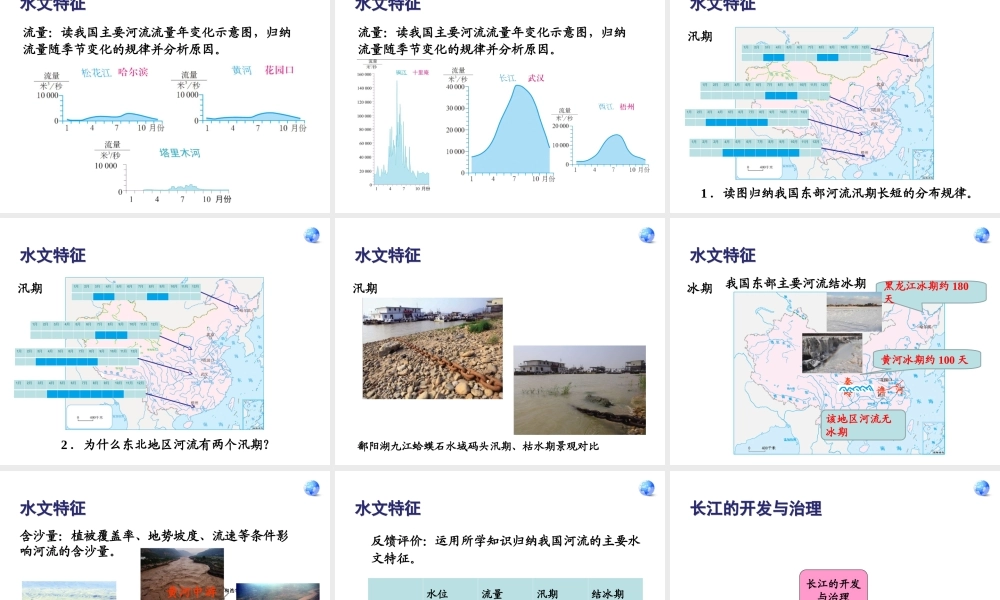This screenshot has width=1000, height=600.
Task: Click the 冰期 label beside the map
Action: click(x=700, y=288)
